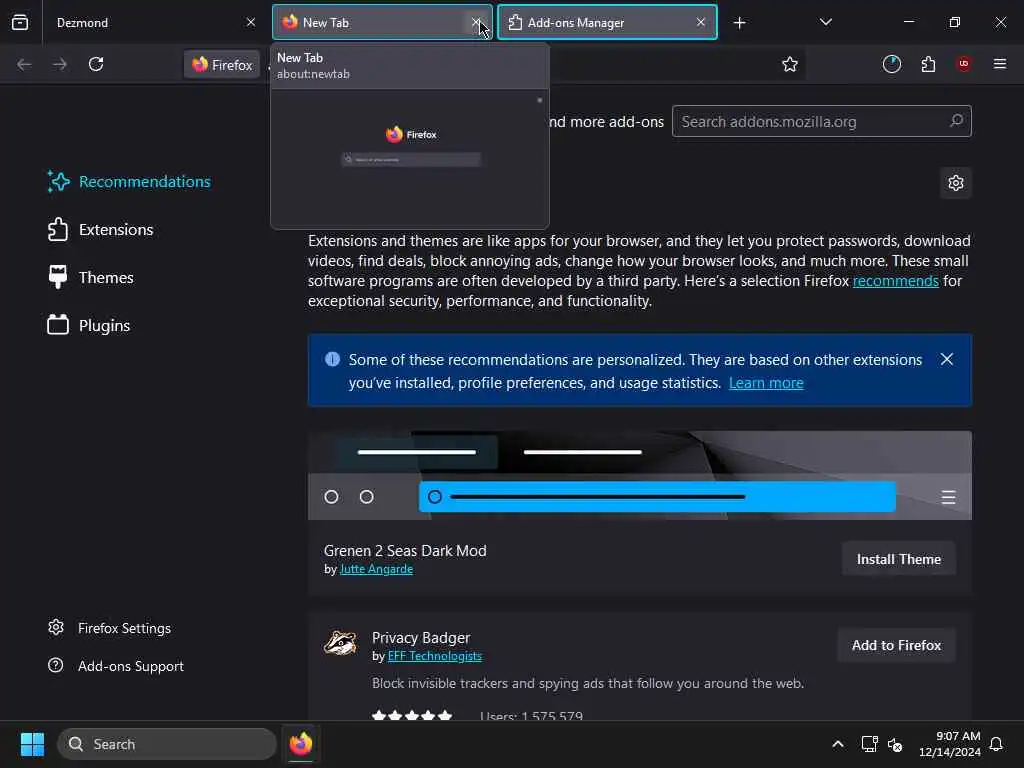
Task: Select Themes in the sidebar
Action: click(x=90, y=278)
